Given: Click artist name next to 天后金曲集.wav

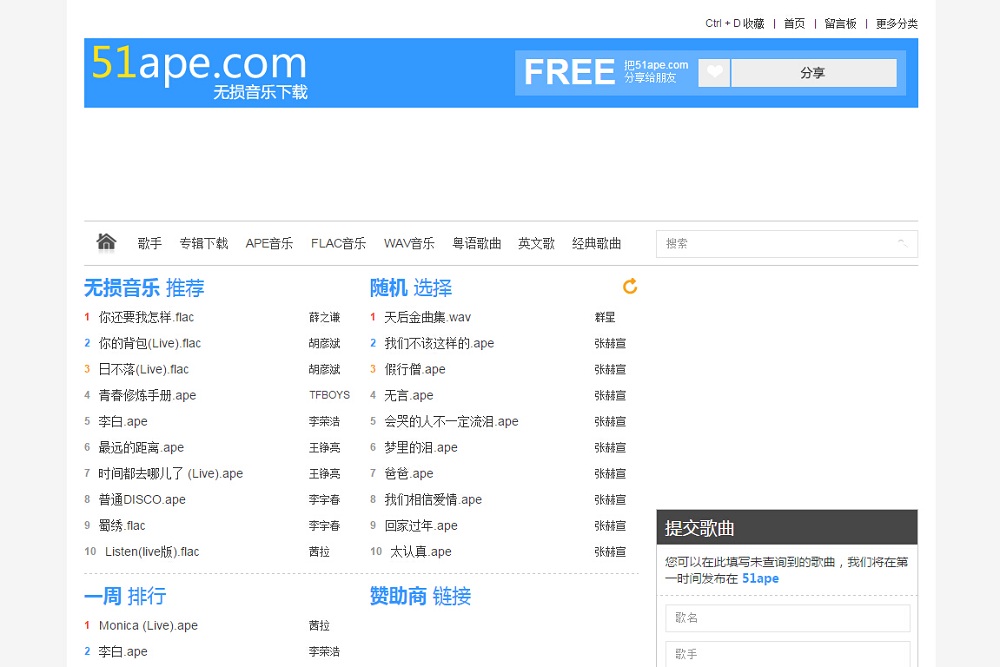Looking at the screenshot, I should click(x=605, y=318).
